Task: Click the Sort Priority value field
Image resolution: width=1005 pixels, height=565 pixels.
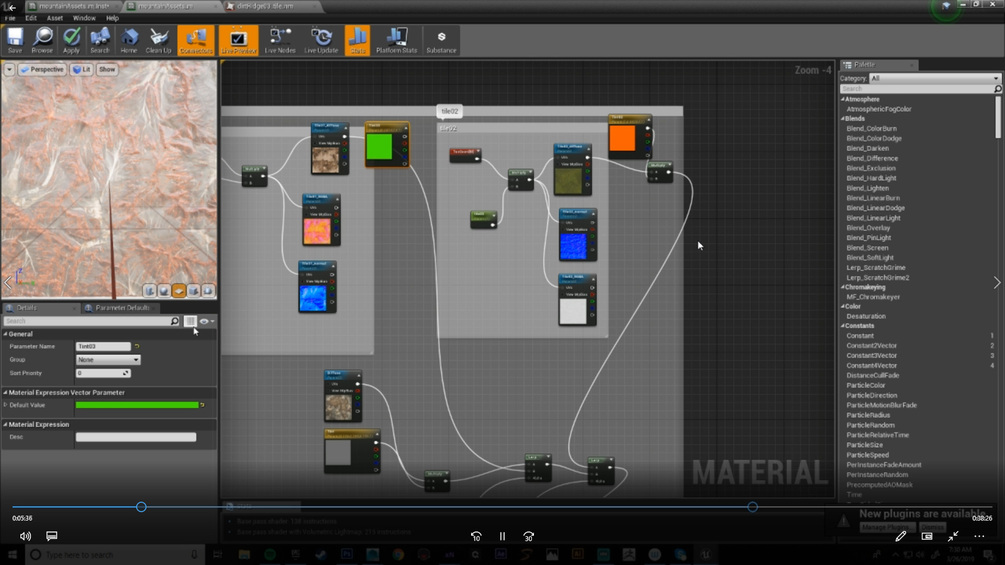Action: 103,373
